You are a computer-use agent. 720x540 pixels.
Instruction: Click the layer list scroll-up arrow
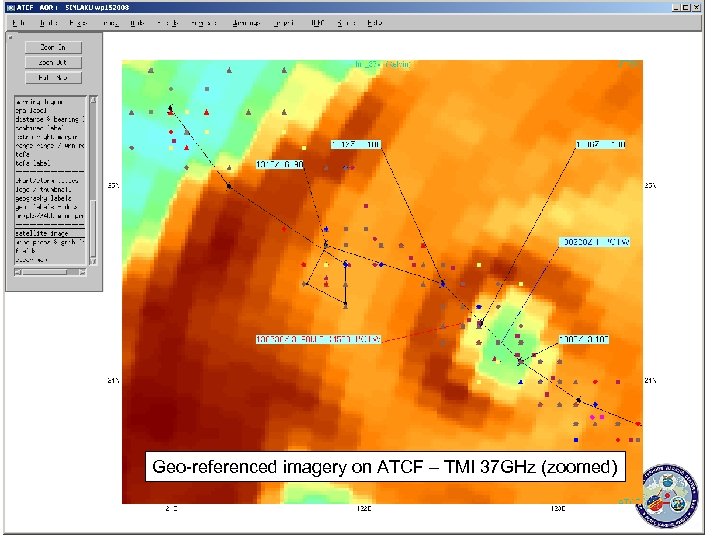[93, 100]
